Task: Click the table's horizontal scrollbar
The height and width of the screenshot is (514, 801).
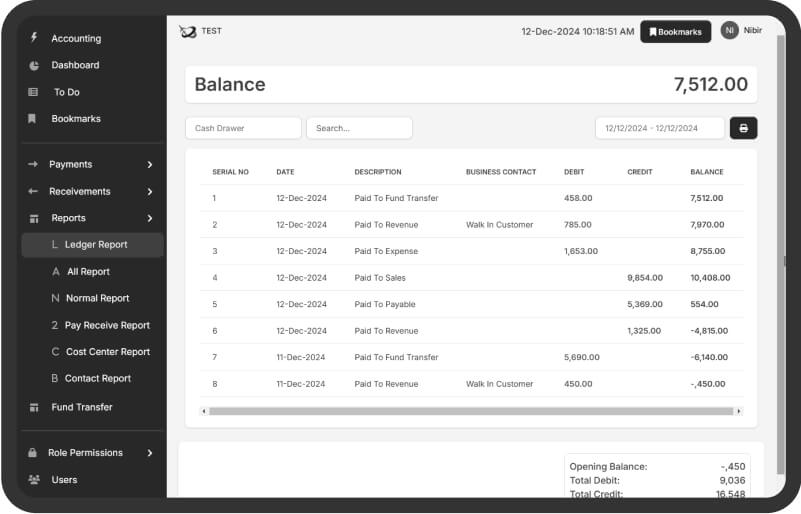Action: tap(470, 411)
